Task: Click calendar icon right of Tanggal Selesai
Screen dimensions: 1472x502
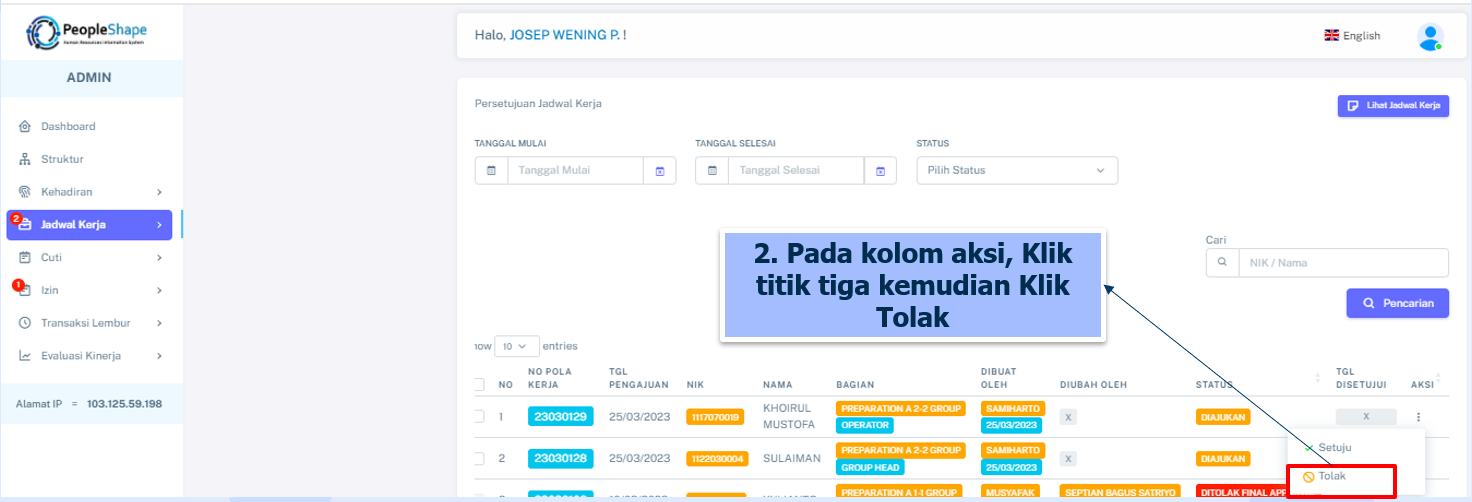Action: 880,171
